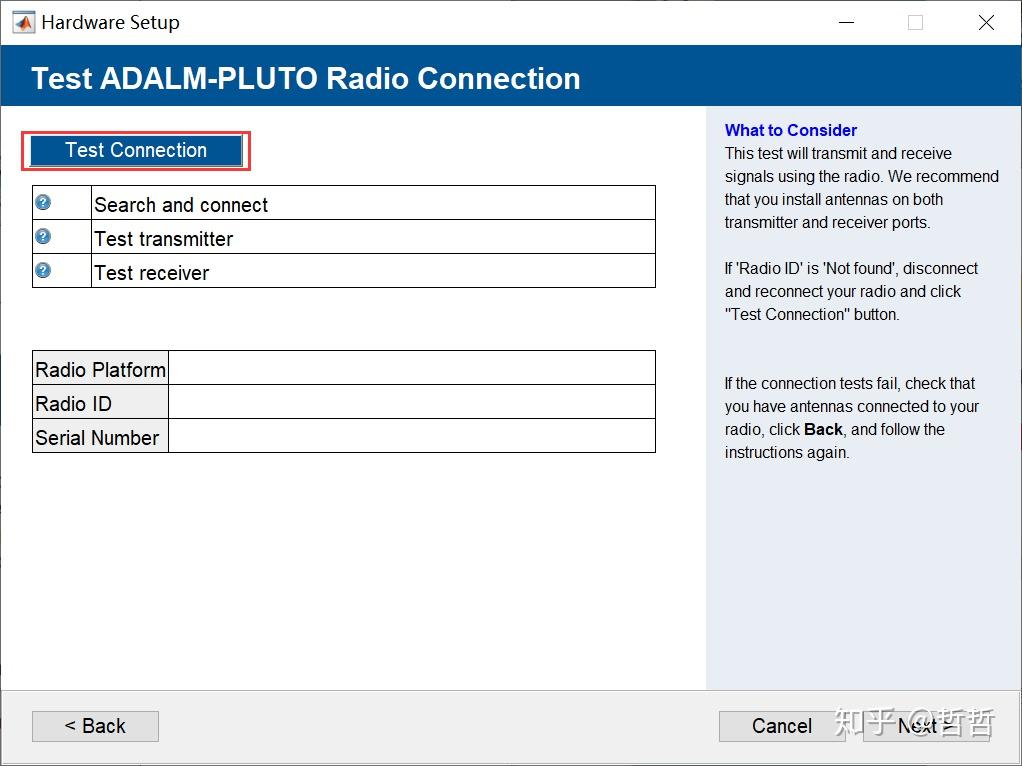This screenshot has width=1022, height=766.
Task: Click the Test Connection button
Action: pyautogui.click(x=136, y=151)
